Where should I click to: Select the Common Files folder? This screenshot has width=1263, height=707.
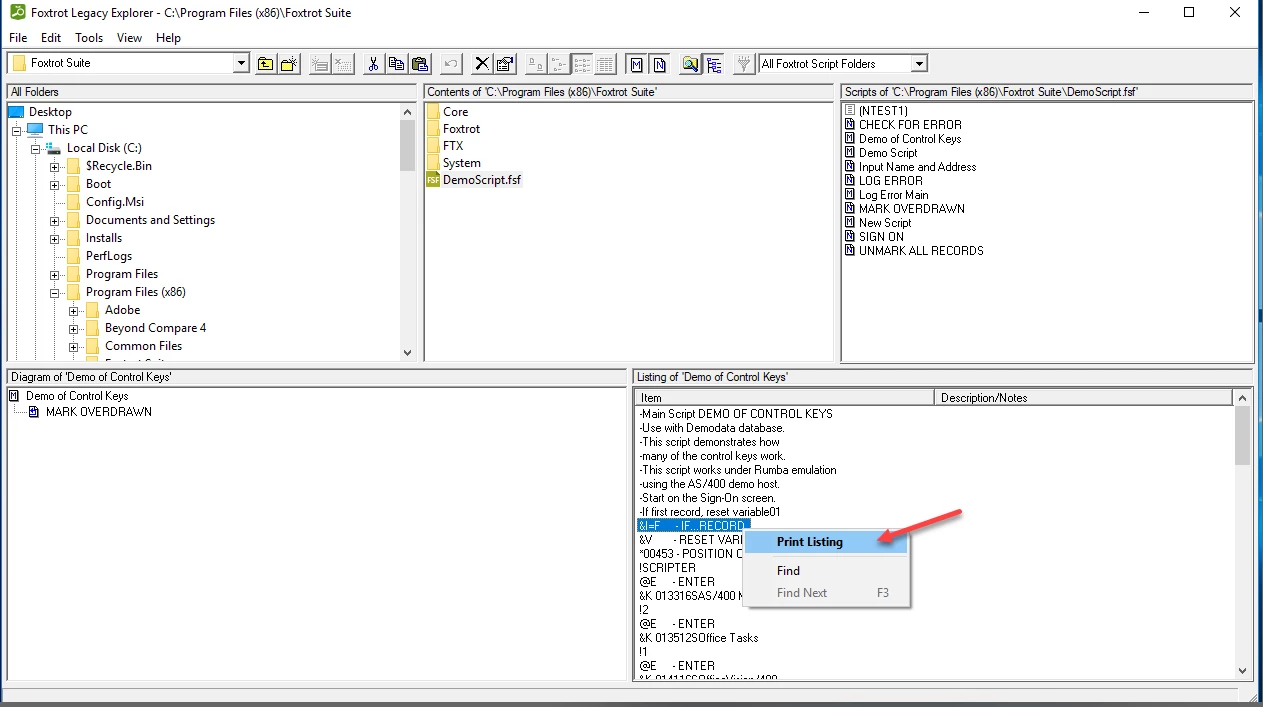[143, 346]
